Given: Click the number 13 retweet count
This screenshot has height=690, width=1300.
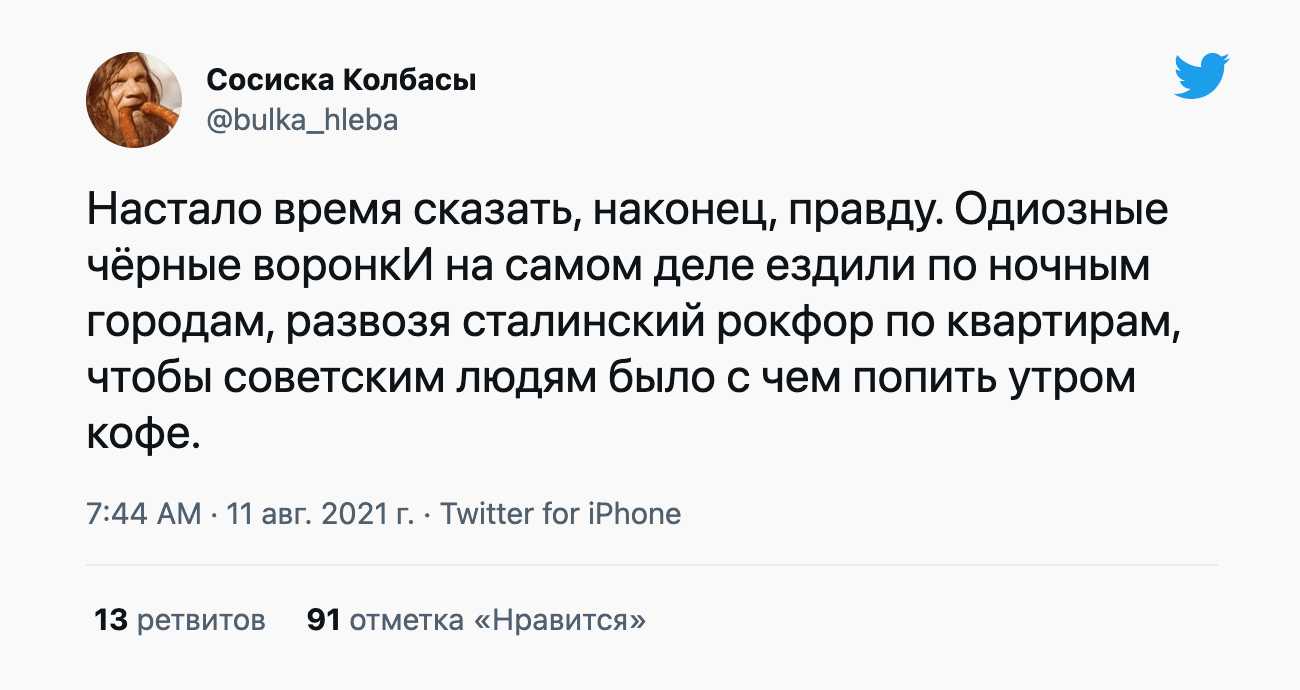Looking at the screenshot, I should click(x=111, y=620).
